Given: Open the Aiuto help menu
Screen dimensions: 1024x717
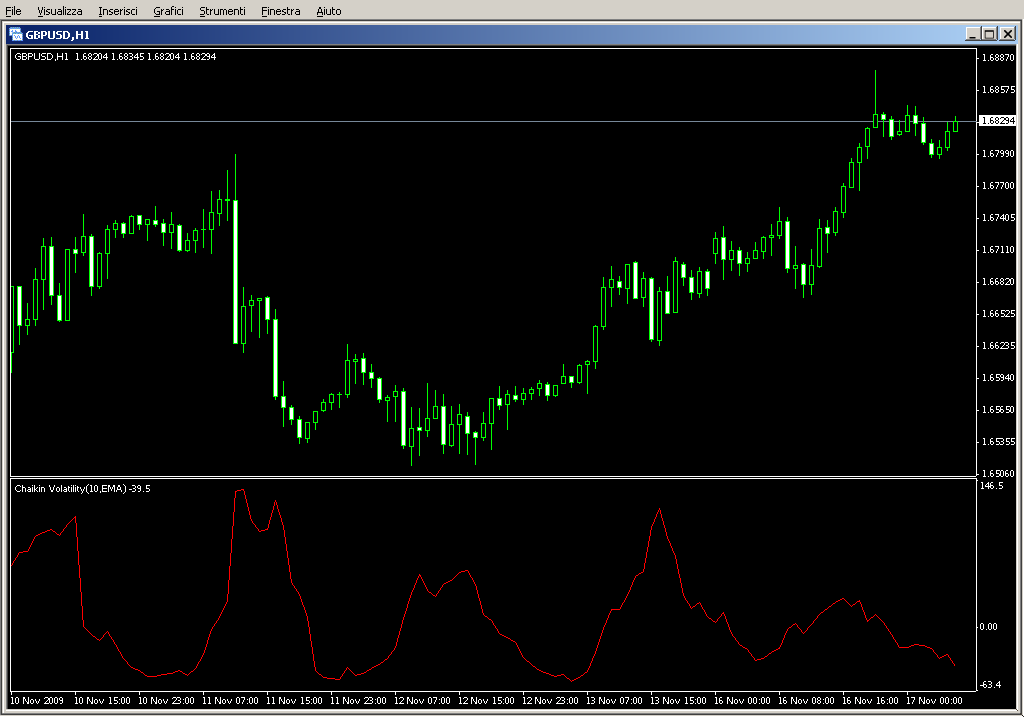Looking at the screenshot, I should (x=328, y=11).
